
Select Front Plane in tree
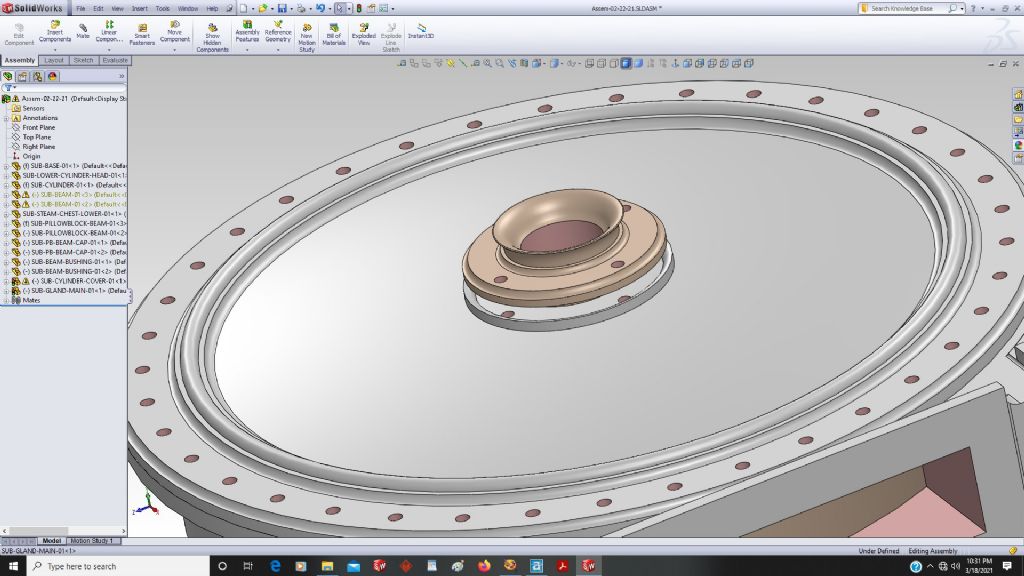click(39, 128)
